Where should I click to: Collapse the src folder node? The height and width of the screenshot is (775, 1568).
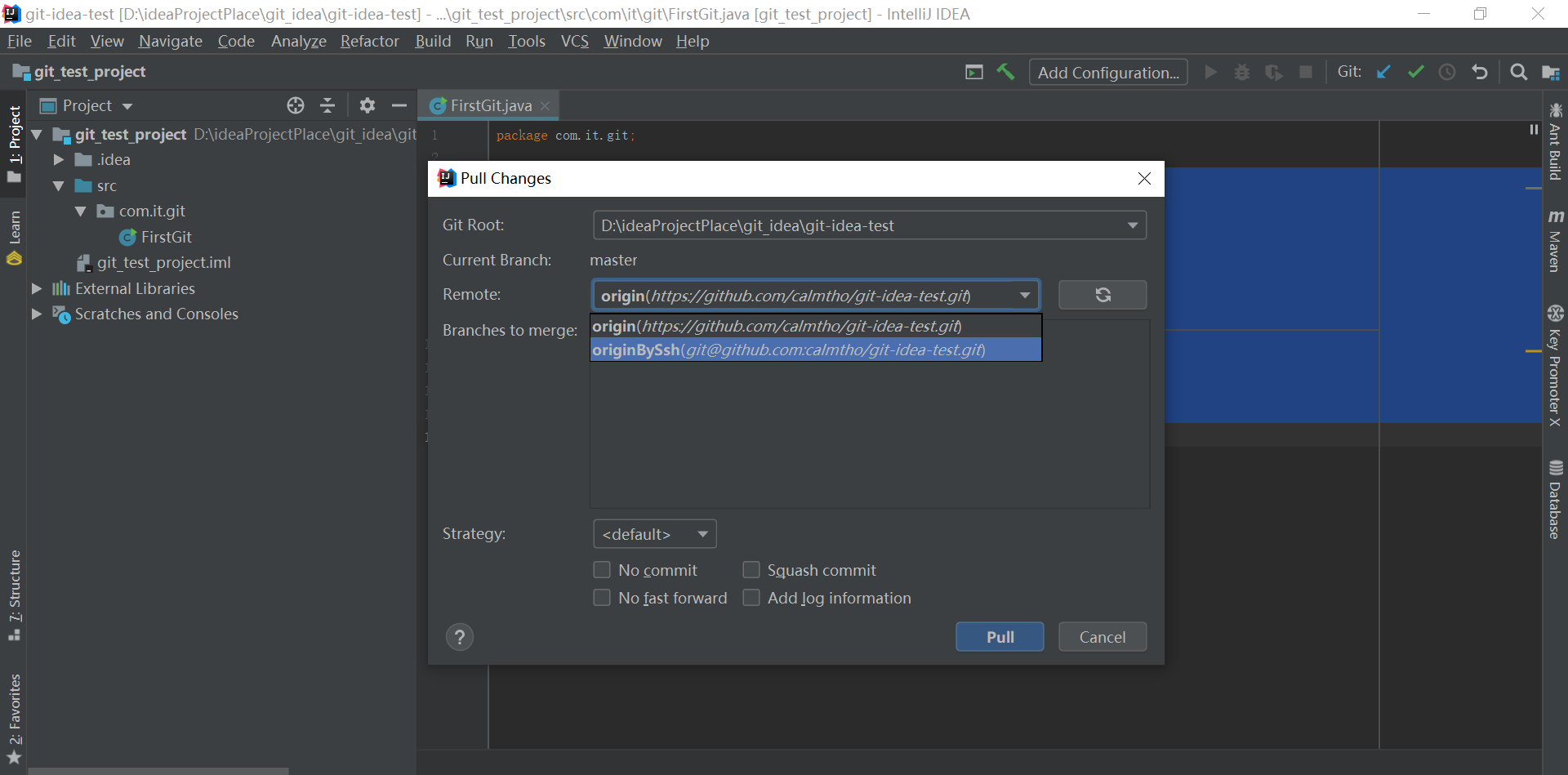[58, 186]
